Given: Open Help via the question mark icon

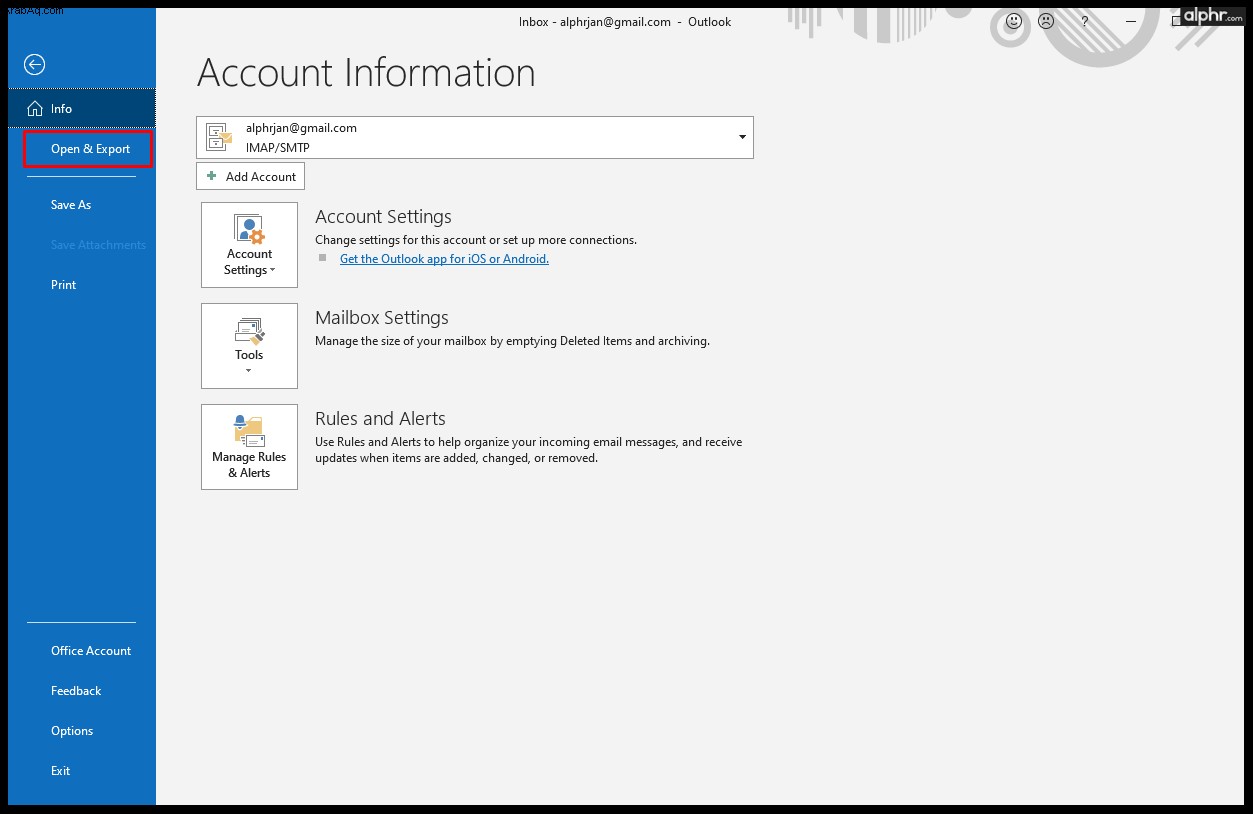Looking at the screenshot, I should (1085, 21).
